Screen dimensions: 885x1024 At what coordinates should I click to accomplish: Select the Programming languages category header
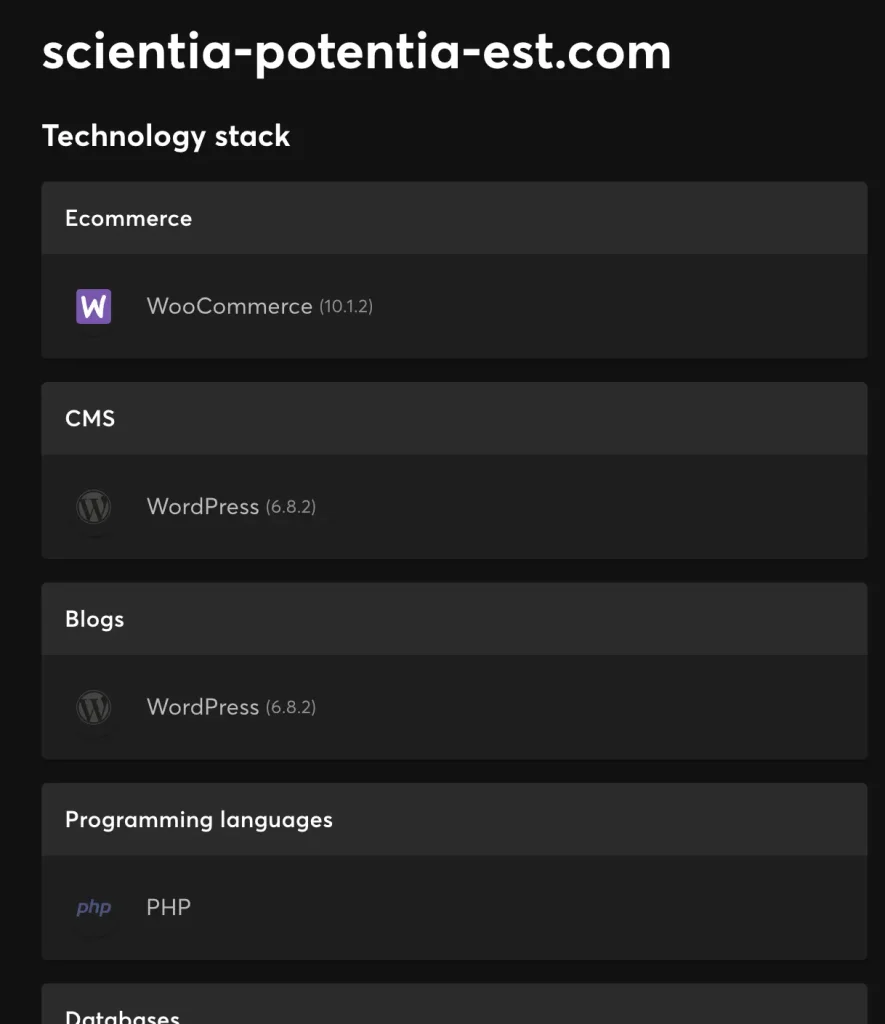point(198,819)
